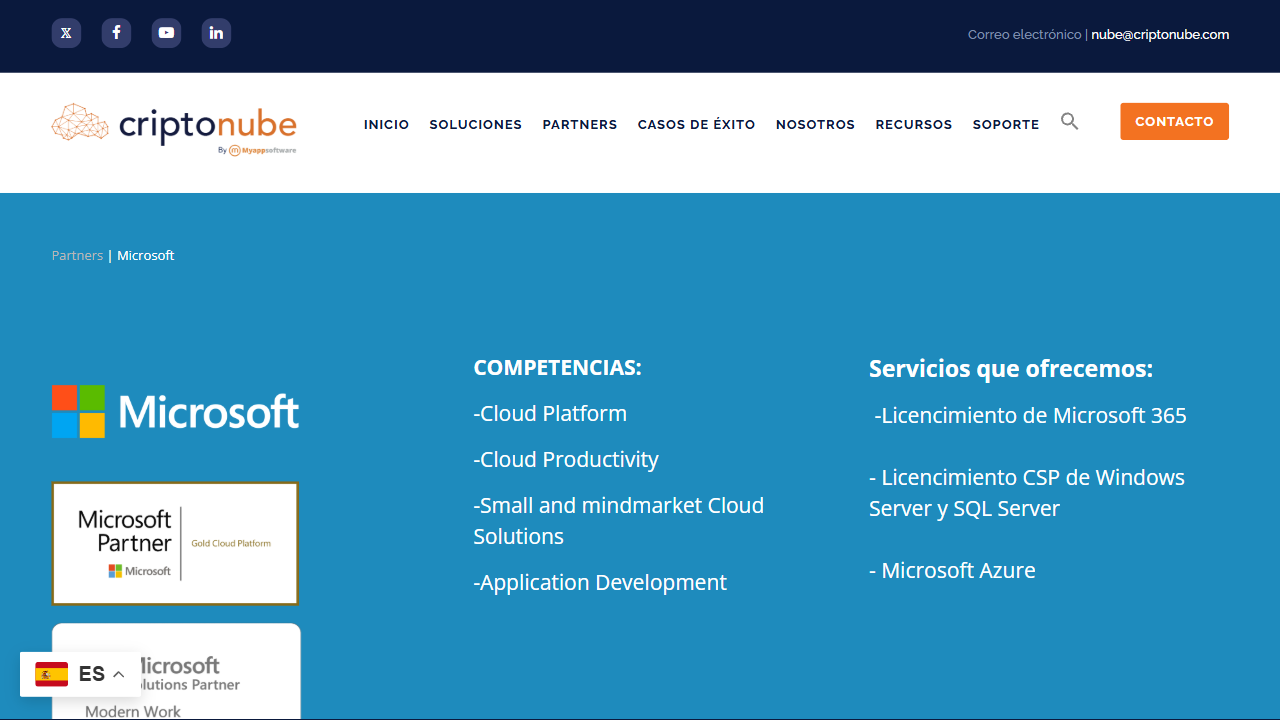
Task: Open the INICIO menu item
Action: (x=386, y=125)
